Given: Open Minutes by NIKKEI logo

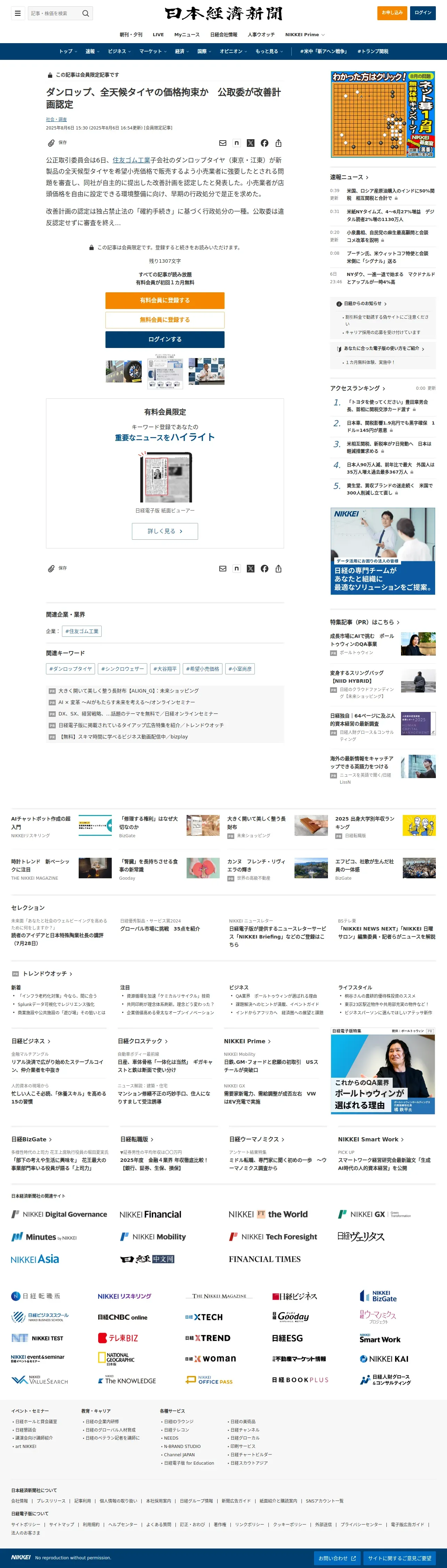Looking at the screenshot, I should 44,1237.
